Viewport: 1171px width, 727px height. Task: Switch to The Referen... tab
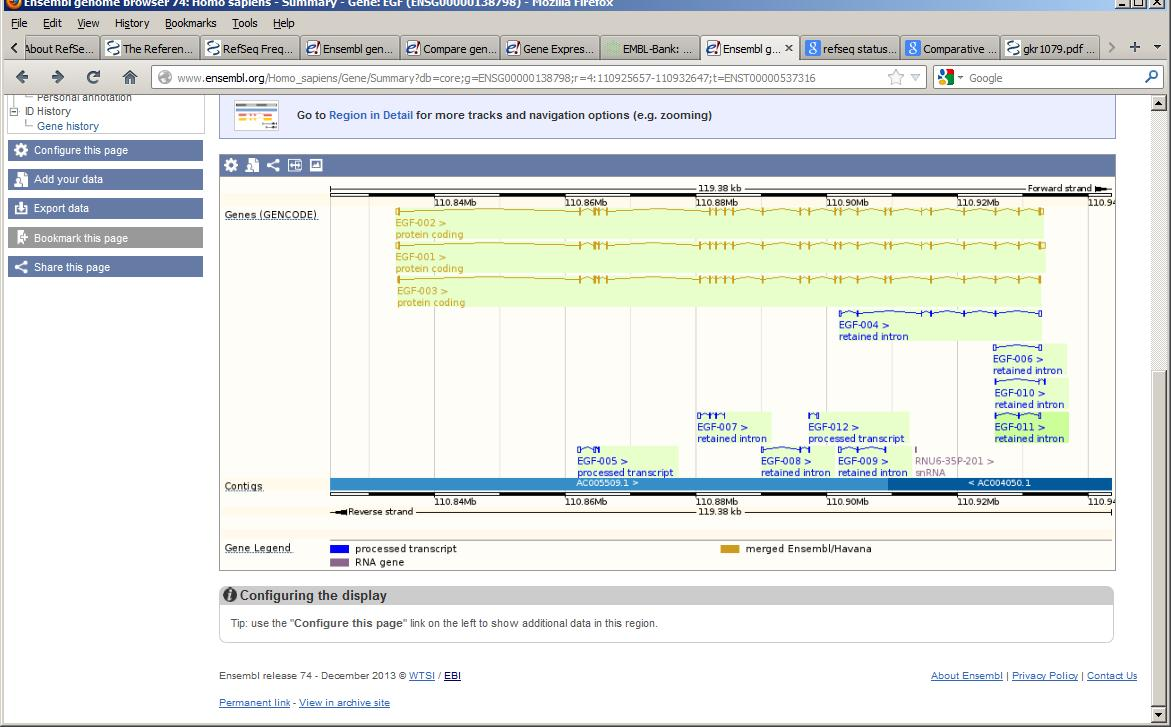point(150,48)
